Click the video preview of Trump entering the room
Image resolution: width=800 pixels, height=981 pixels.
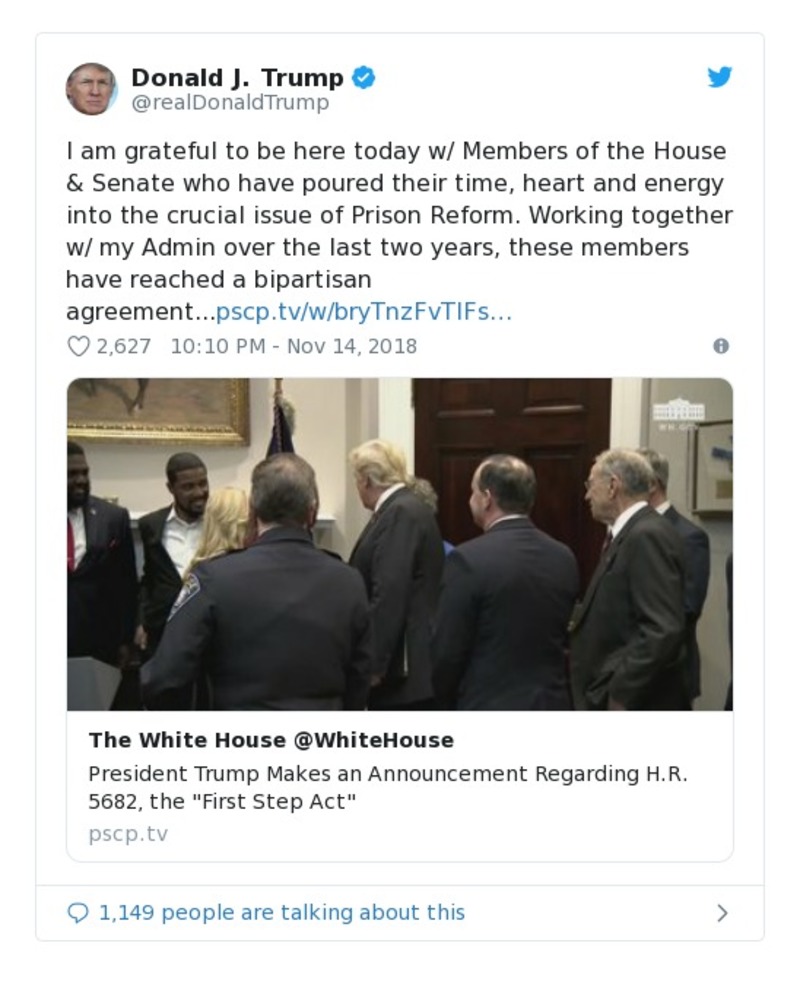pyautogui.click(x=400, y=545)
